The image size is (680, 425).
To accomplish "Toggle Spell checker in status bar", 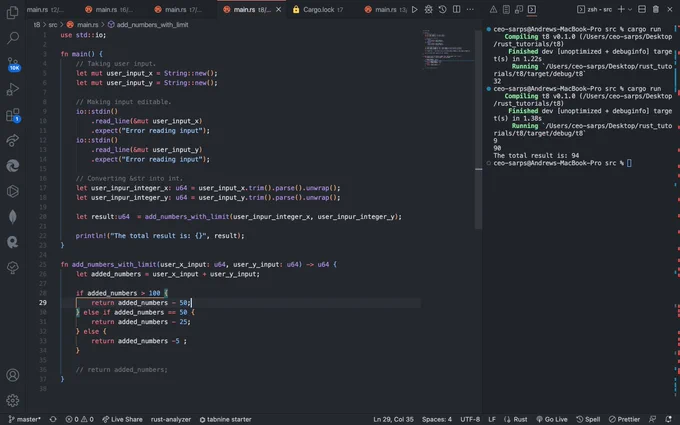I will 588,419.
